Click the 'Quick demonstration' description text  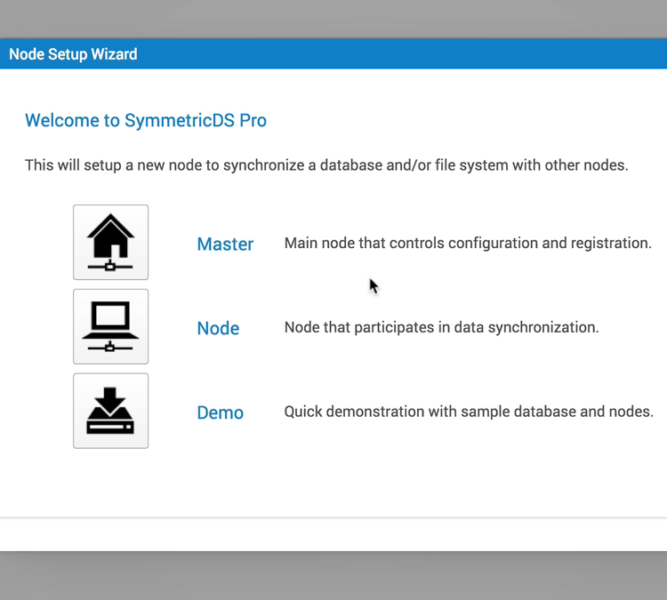(469, 411)
